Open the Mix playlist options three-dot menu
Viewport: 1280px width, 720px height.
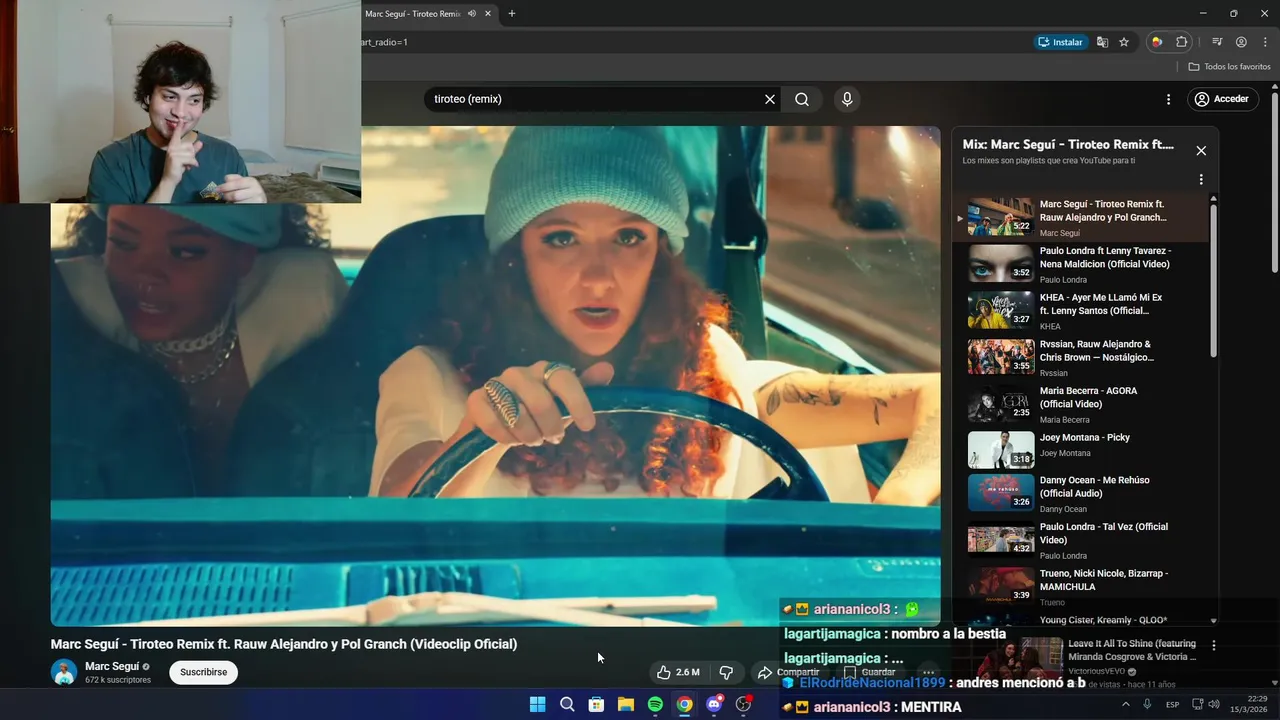[1201, 180]
